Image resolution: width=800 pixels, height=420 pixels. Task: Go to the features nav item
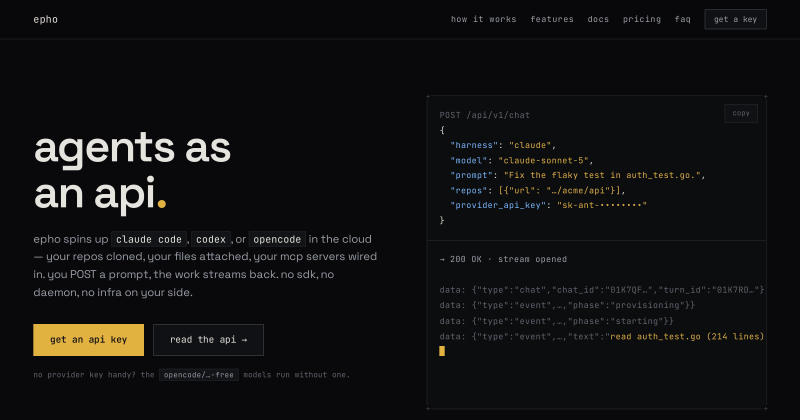tap(552, 19)
